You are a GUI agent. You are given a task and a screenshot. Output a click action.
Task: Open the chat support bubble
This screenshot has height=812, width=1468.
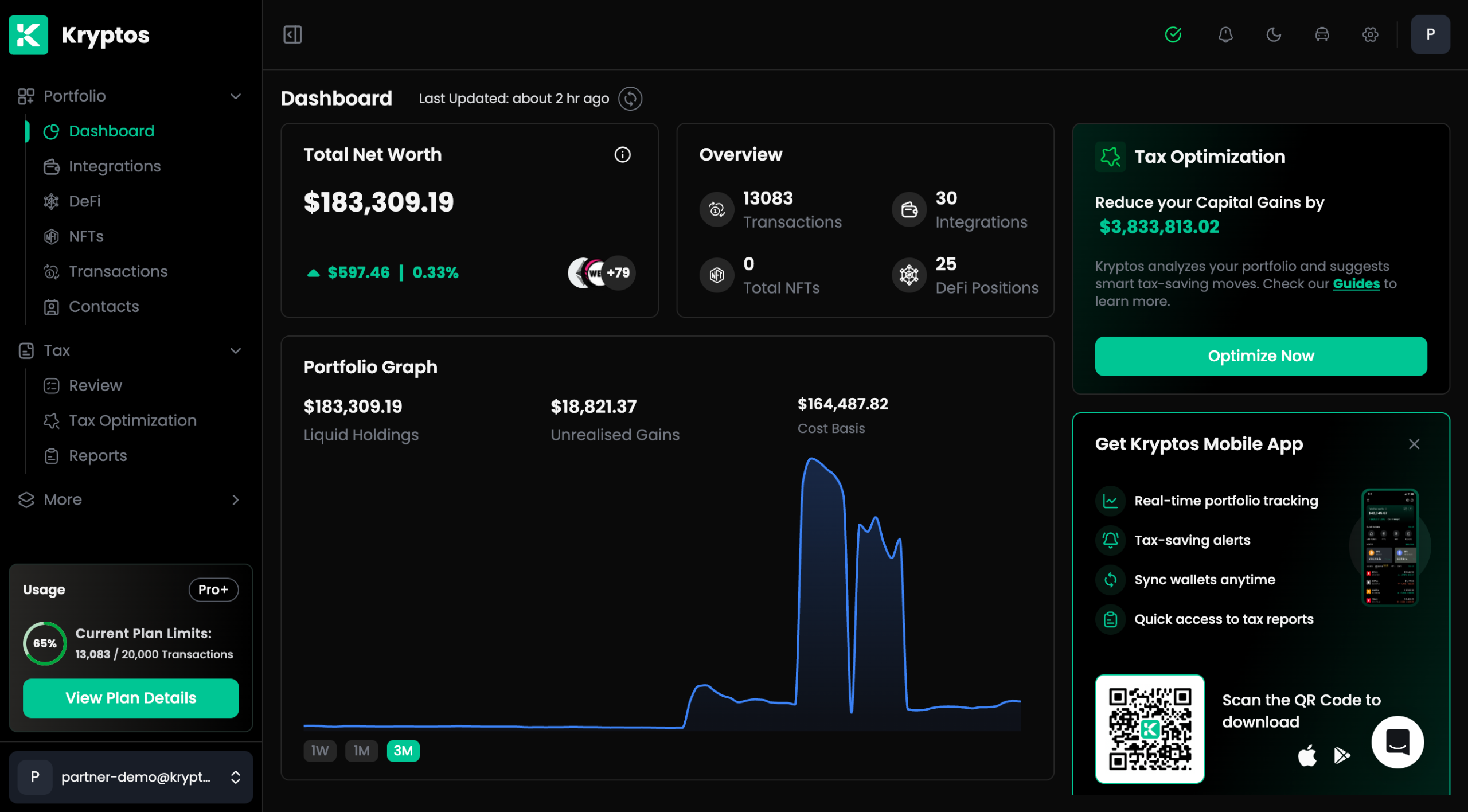pyautogui.click(x=1397, y=741)
